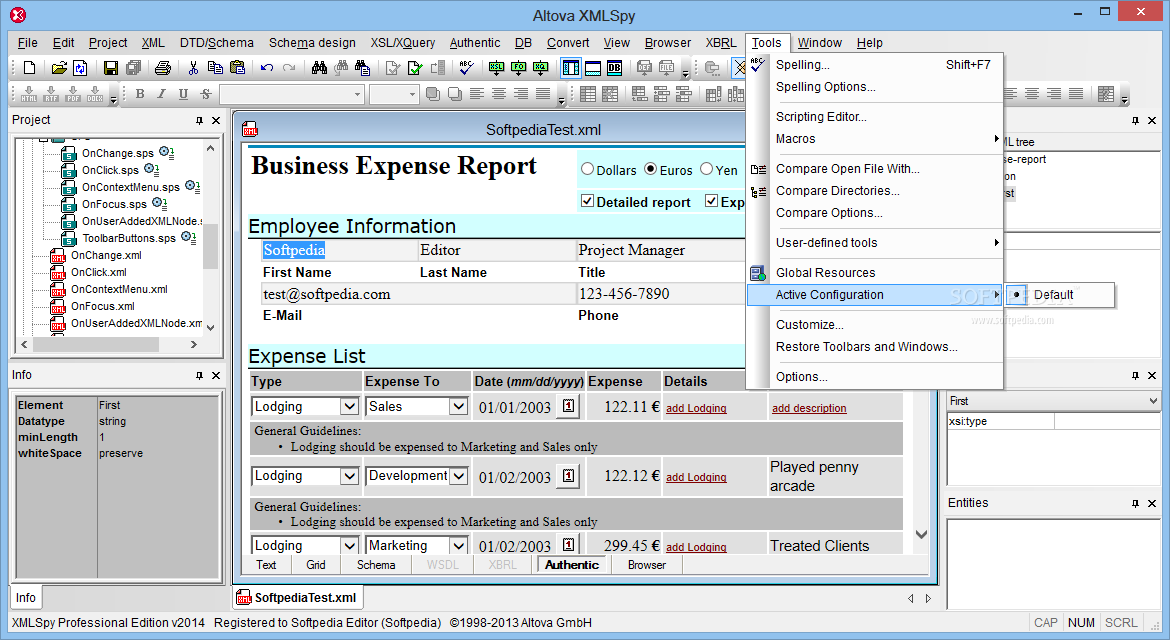The width and height of the screenshot is (1170, 640).
Task: Select Default active configuration
Action: click(1060, 295)
